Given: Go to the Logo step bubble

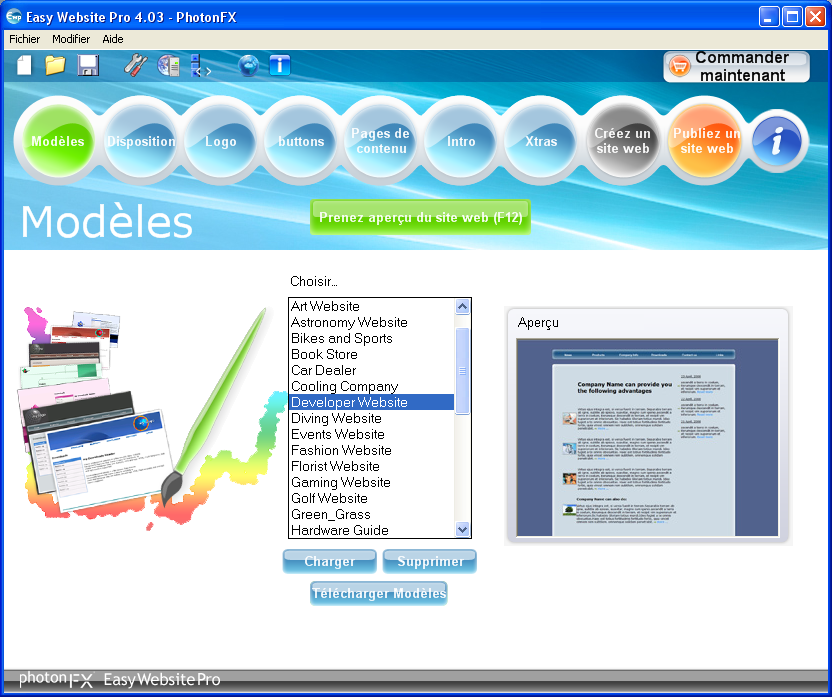Looking at the screenshot, I should coord(221,141).
